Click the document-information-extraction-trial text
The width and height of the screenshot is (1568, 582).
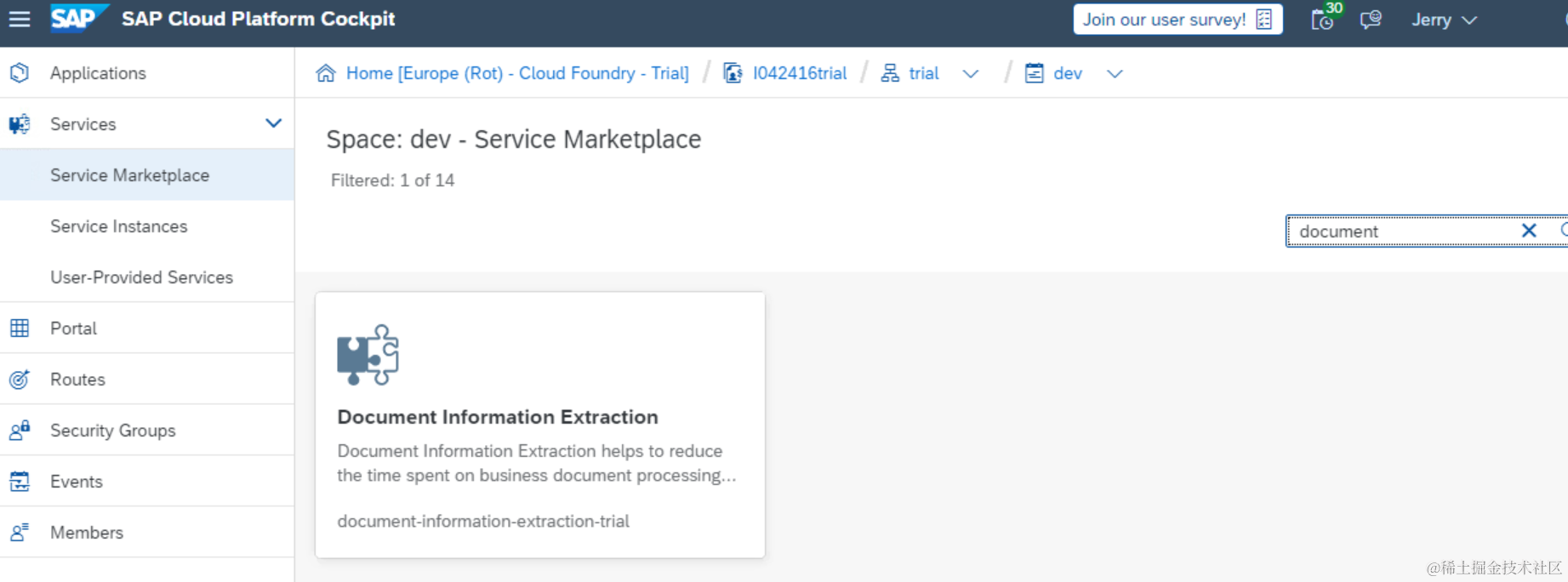(483, 521)
